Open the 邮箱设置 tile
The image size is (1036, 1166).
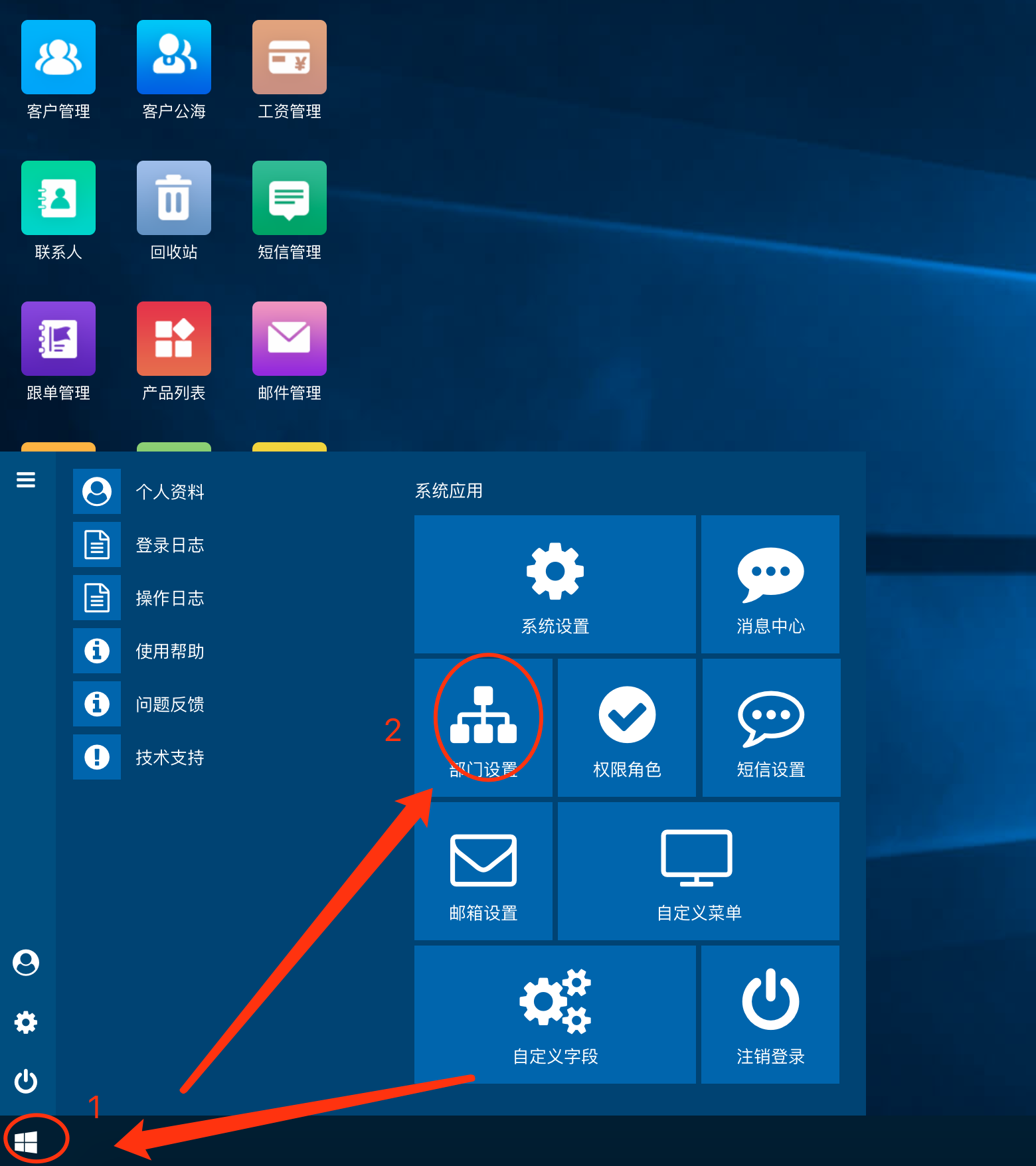(x=483, y=871)
